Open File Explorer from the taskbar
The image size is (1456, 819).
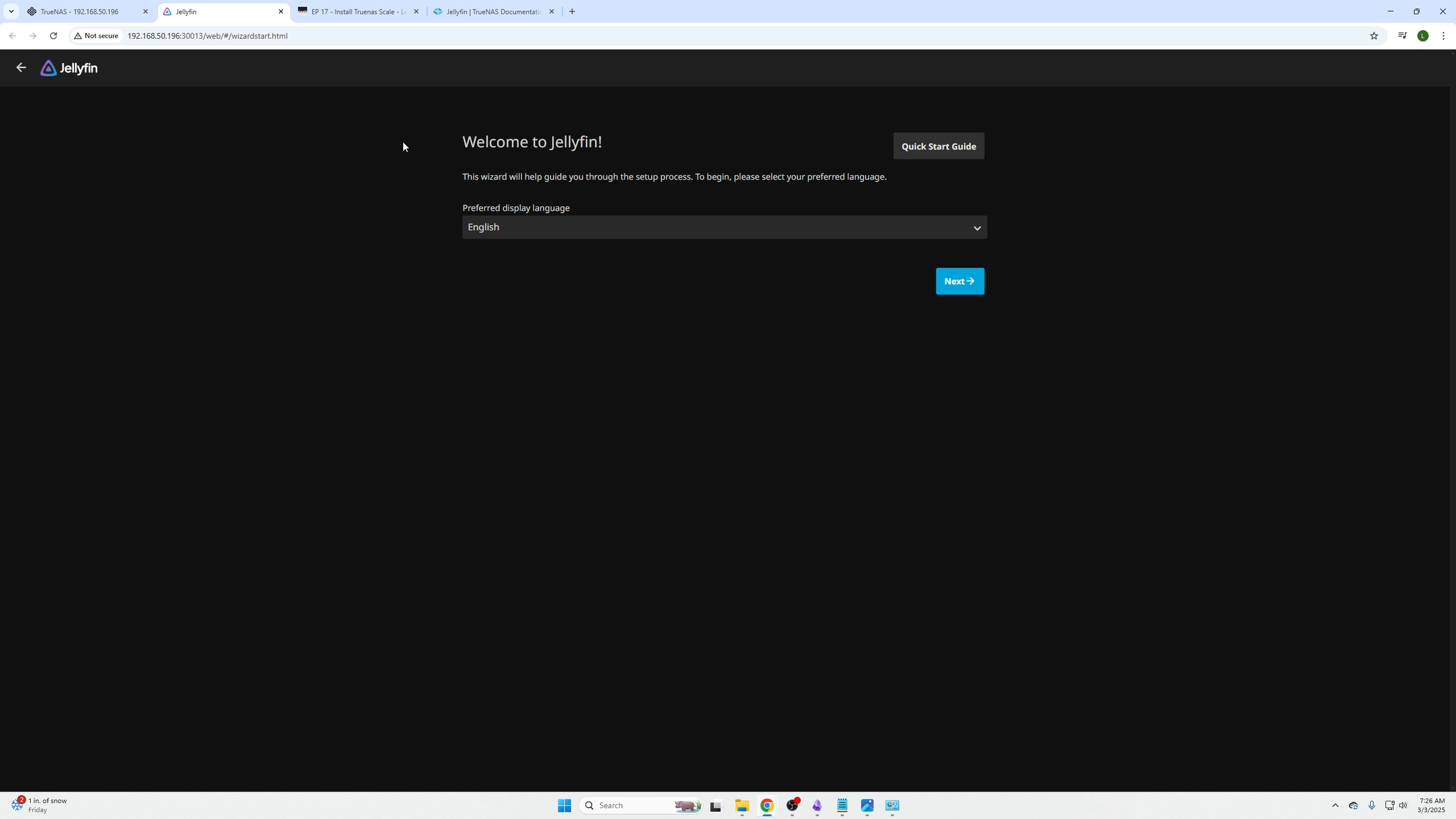pos(742,805)
